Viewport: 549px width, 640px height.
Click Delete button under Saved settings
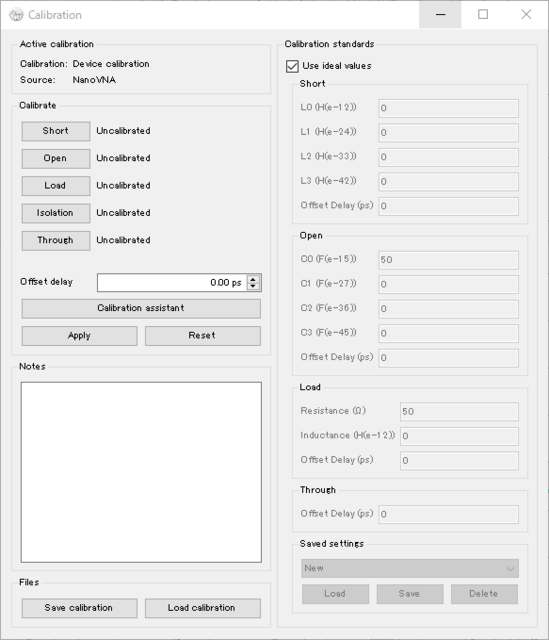[x=485, y=594]
